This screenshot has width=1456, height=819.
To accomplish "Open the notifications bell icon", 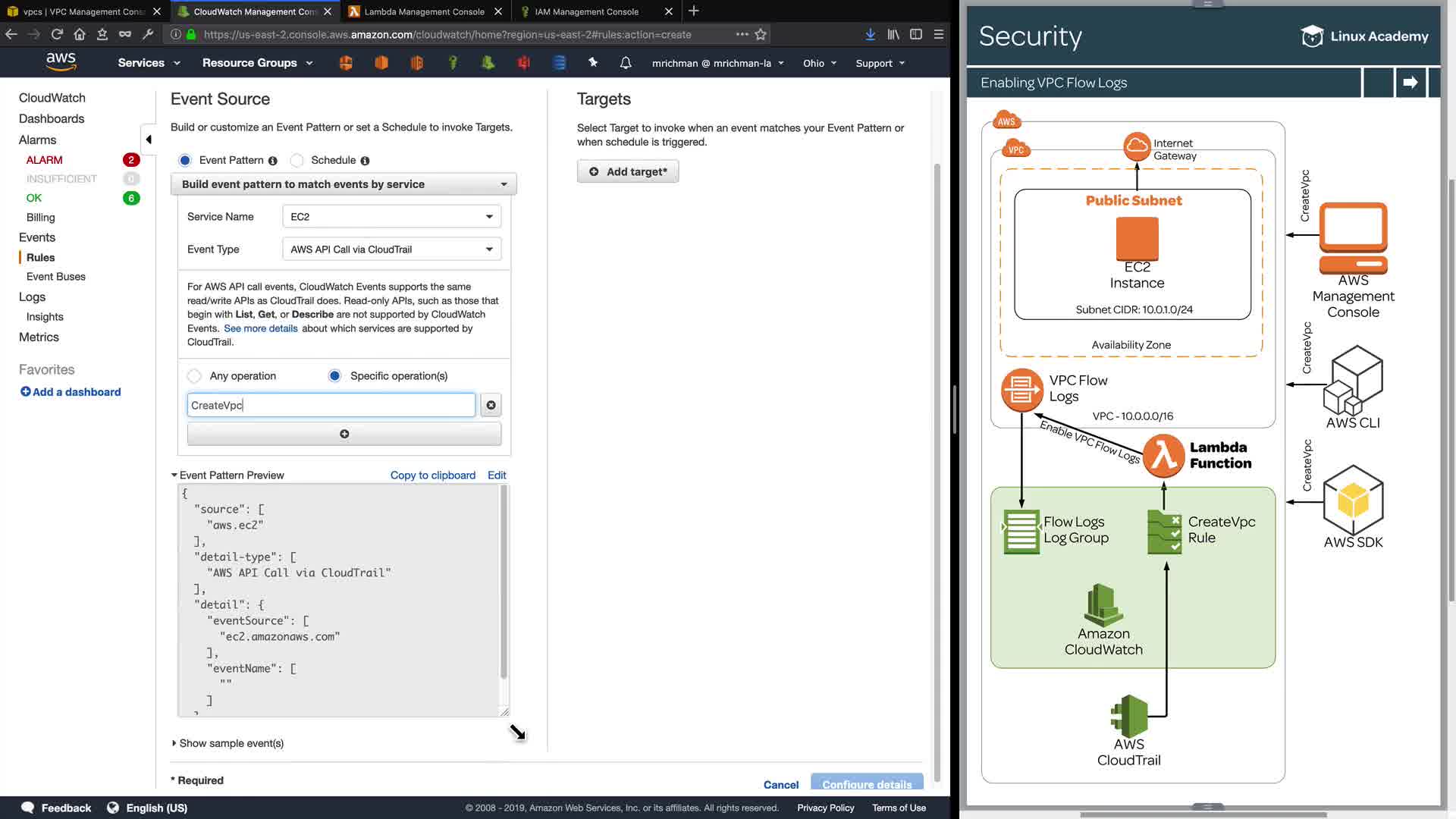I will pos(626,63).
